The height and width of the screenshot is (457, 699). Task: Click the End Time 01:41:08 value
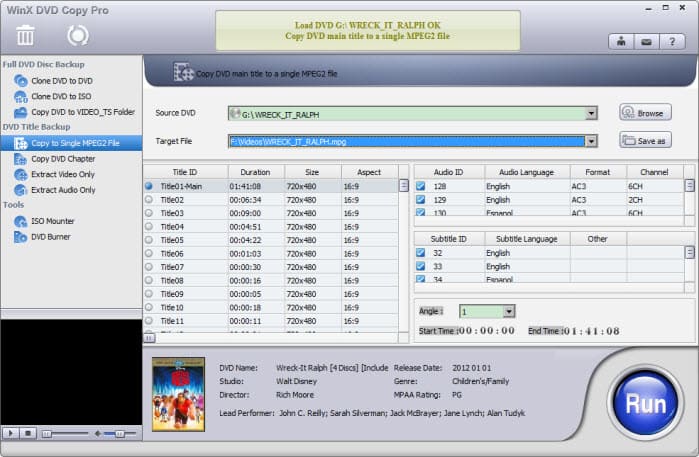(x=592, y=331)
